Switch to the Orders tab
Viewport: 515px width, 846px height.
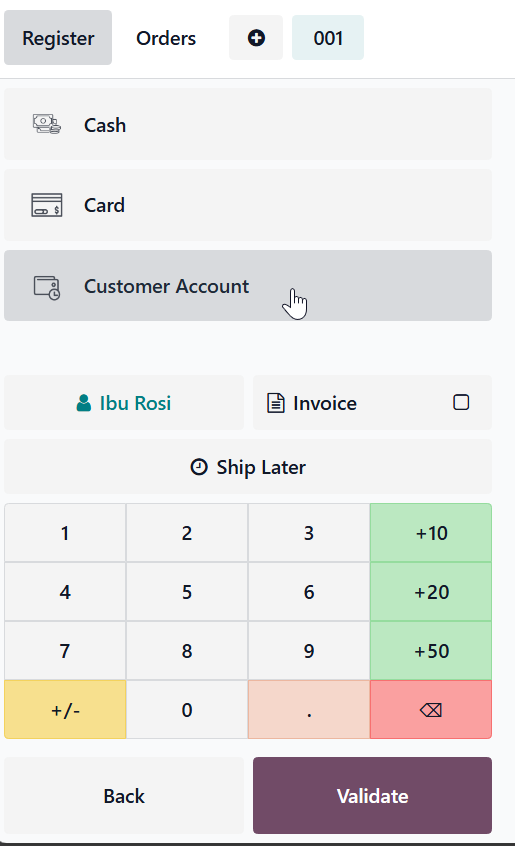[166, 38]
